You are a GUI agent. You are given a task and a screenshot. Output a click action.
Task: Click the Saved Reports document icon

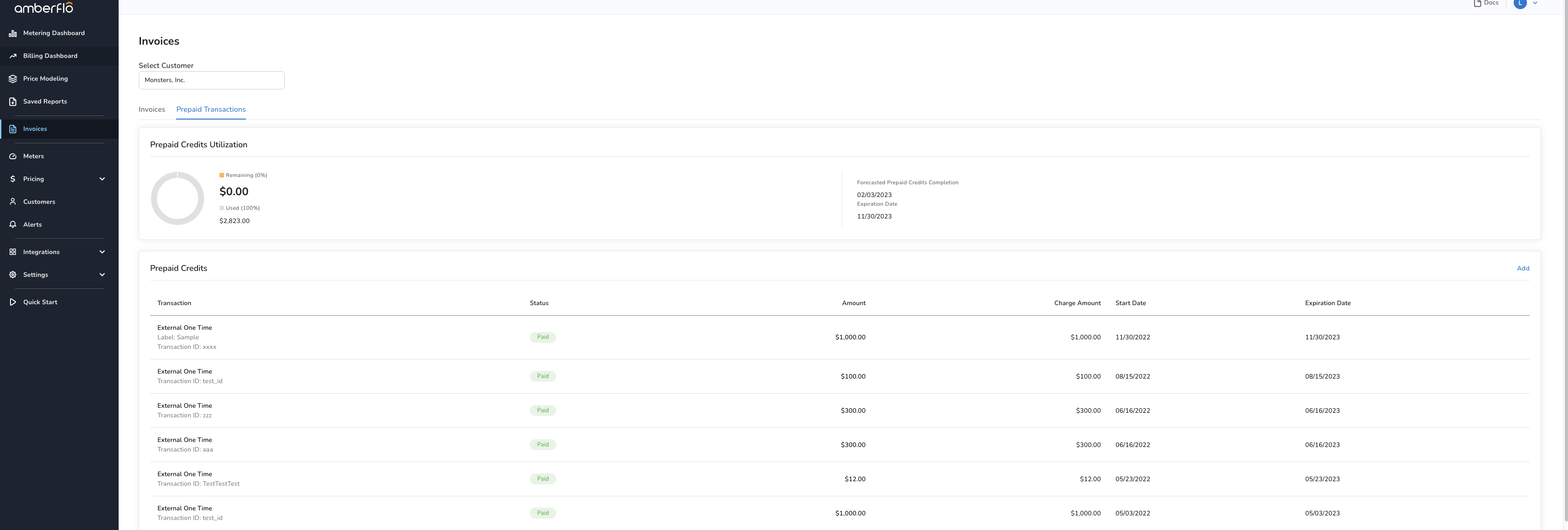point(13,102)
